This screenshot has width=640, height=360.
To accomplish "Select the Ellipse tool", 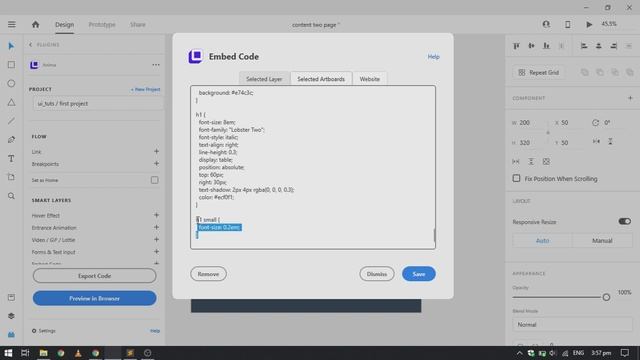I will 11,83.
